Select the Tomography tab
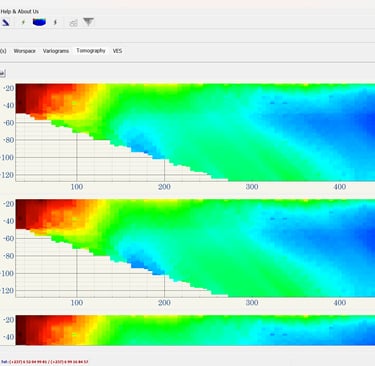Image resolution: width=375 pixels, height=366 pixels. coord(91,51)
